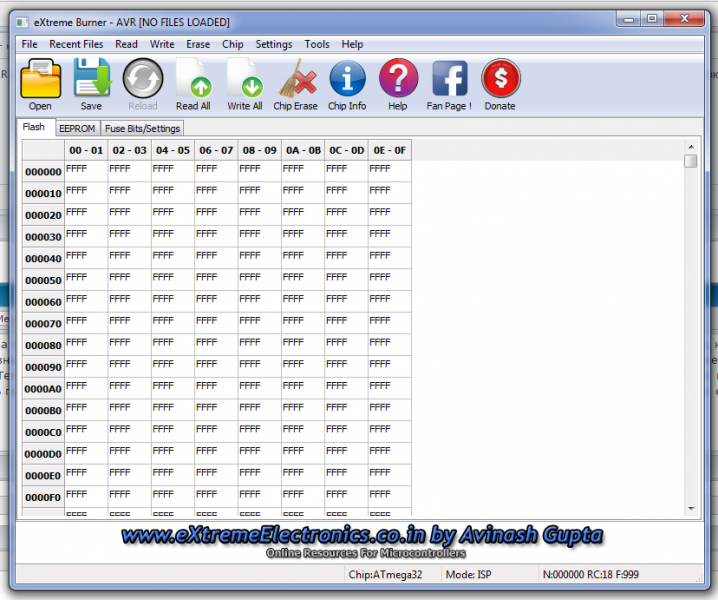Click the eXtreme Burner title bar app icon
This screenshot has height=600, width=718.
click(x=22, y=22)
